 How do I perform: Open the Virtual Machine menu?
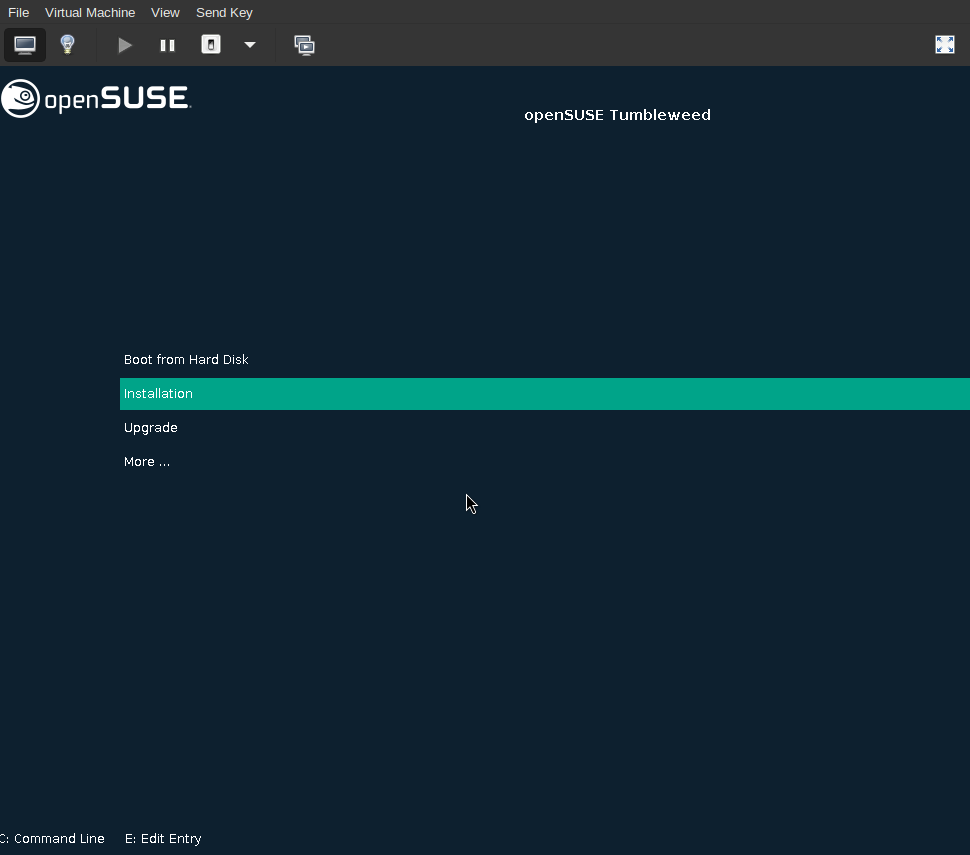tap(90, 12)
